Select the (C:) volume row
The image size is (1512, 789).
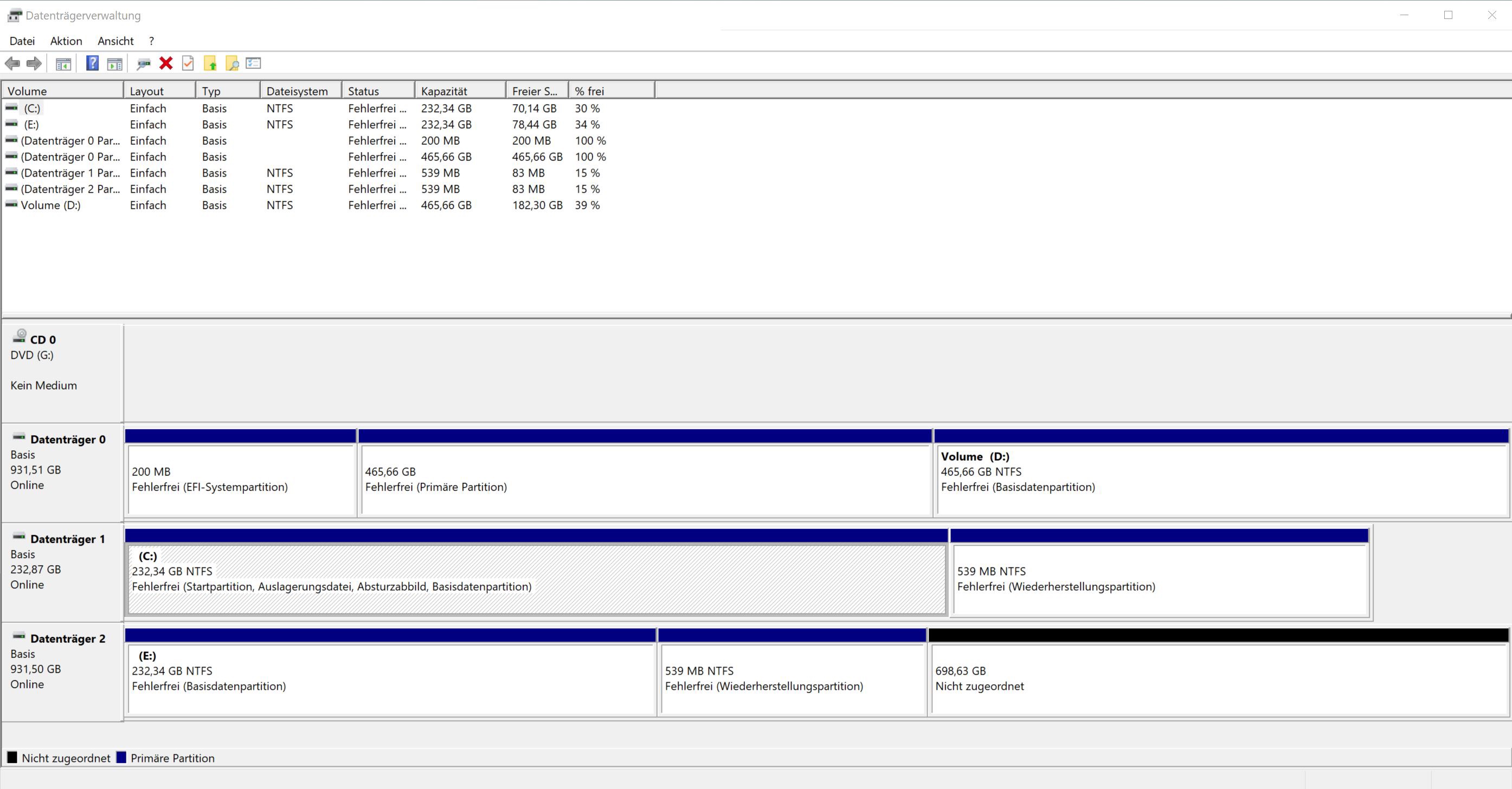coord(329,108)
